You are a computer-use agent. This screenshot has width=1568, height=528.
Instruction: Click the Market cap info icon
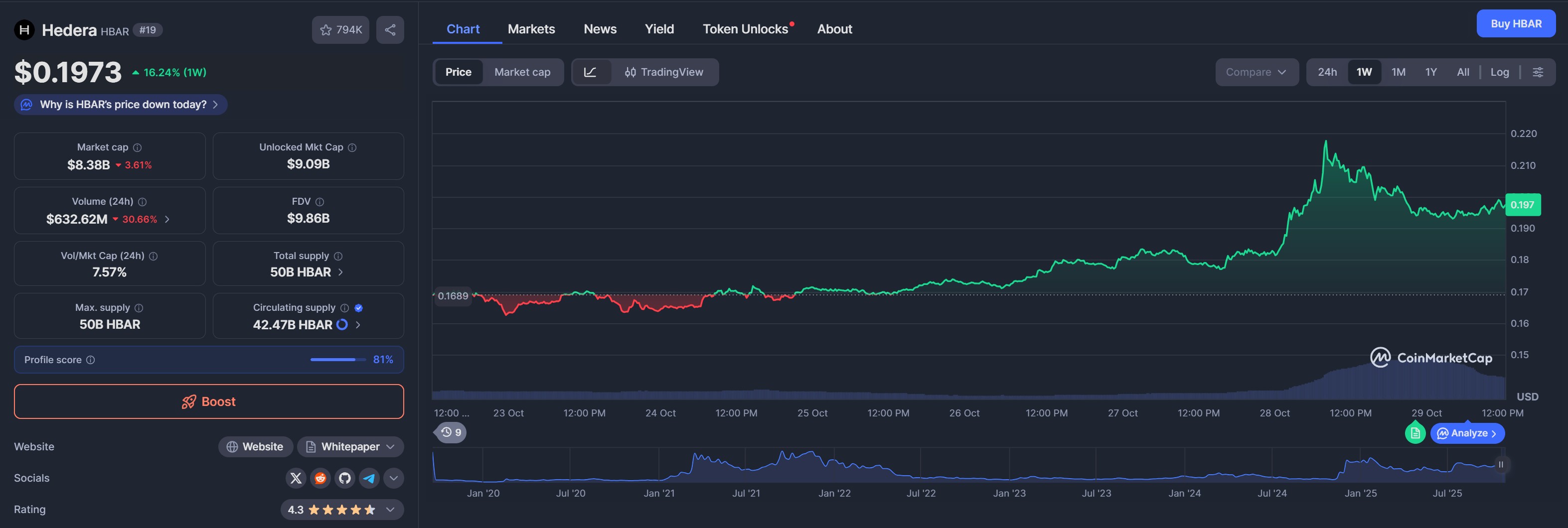pyautogui.click(x=138, y=148)
